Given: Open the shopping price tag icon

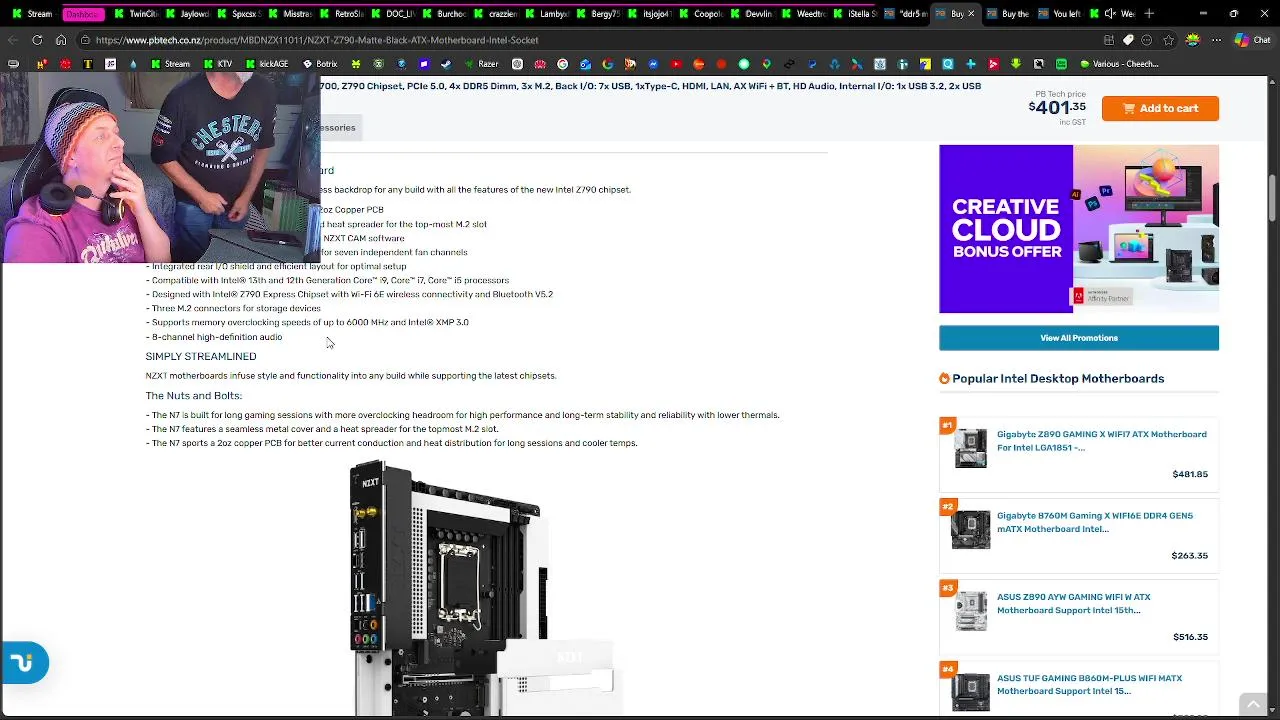Looking at the screenshot, I should point(1128,40).
